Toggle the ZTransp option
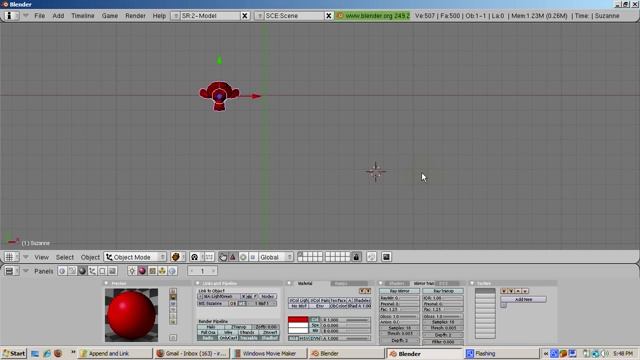 [x=239, y=327]
